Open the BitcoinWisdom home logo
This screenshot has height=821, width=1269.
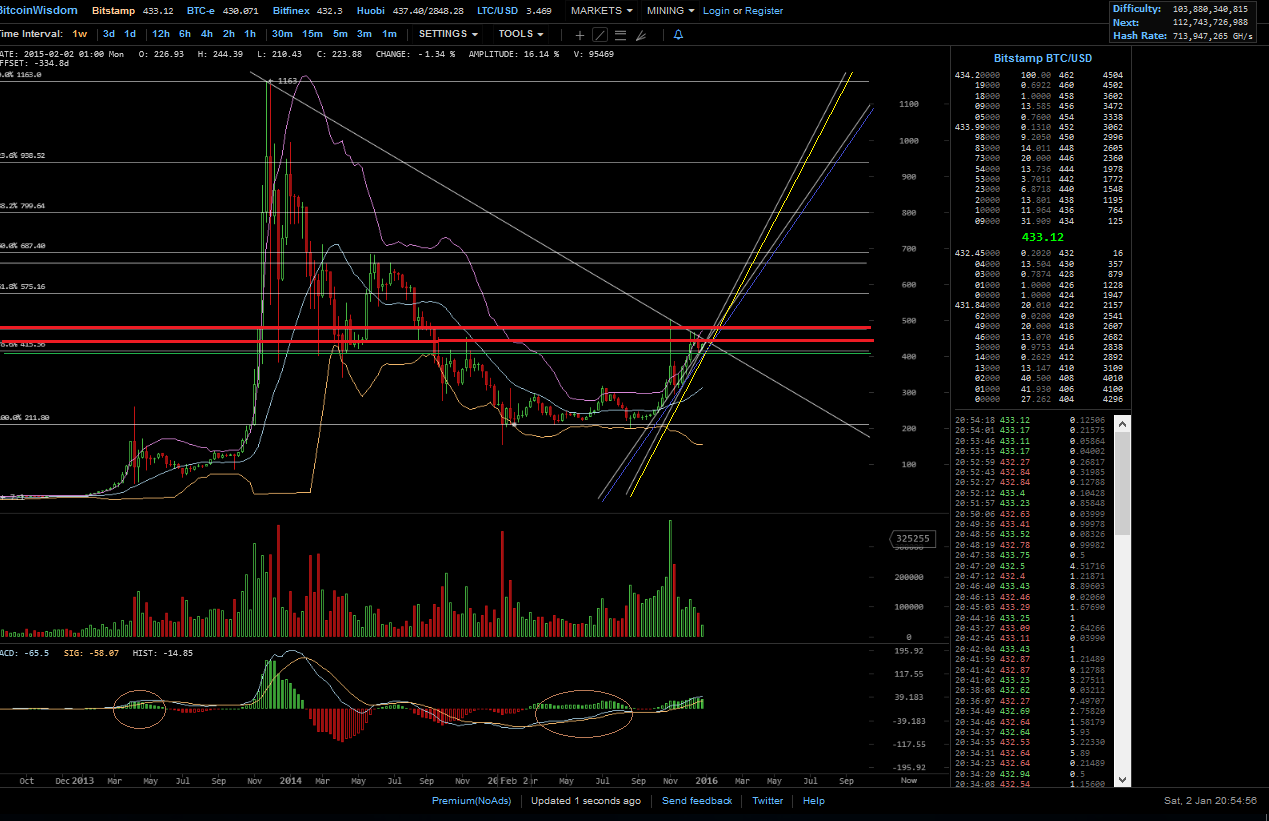point(39,11)
